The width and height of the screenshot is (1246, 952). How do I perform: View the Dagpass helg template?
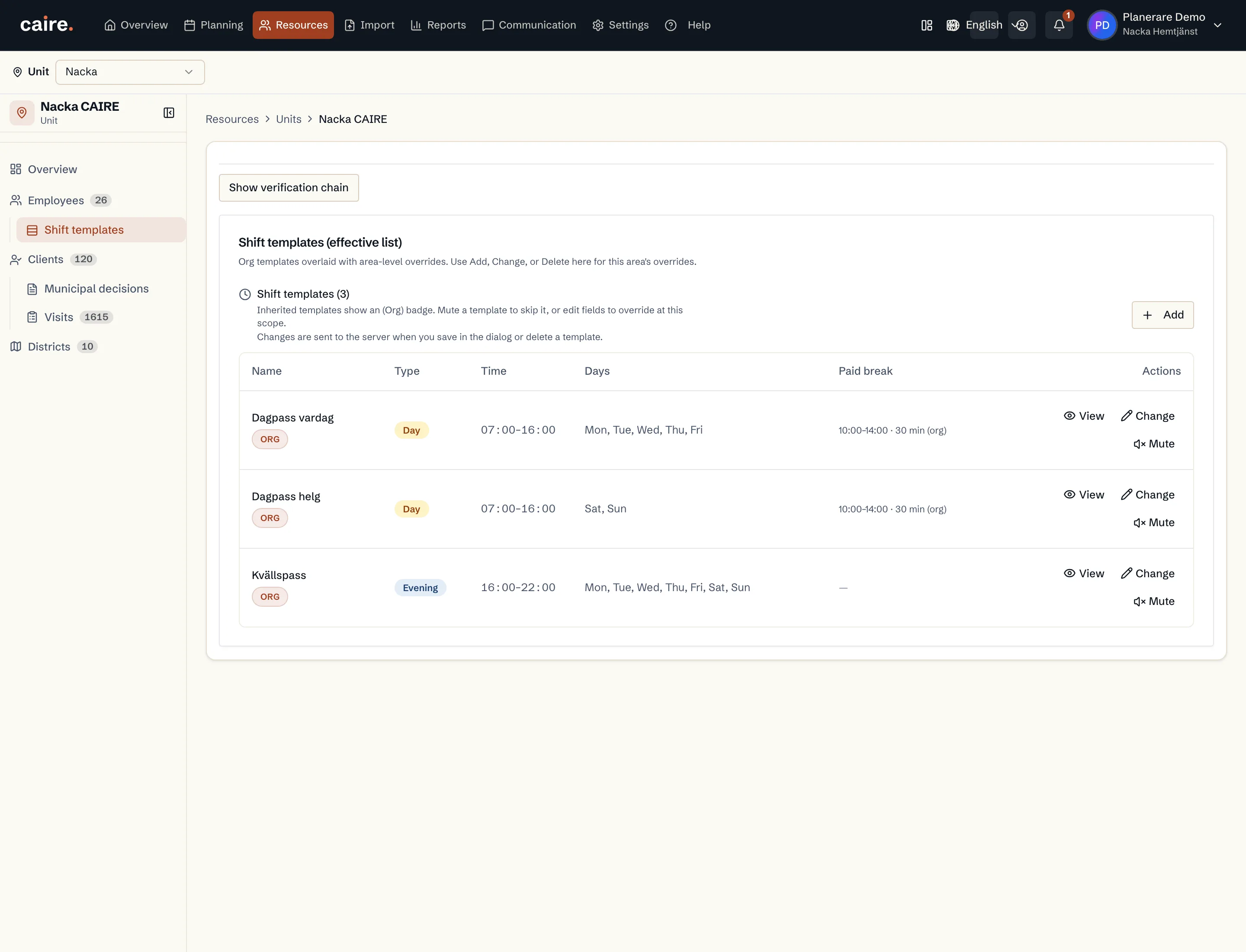tap(1083, 495)
